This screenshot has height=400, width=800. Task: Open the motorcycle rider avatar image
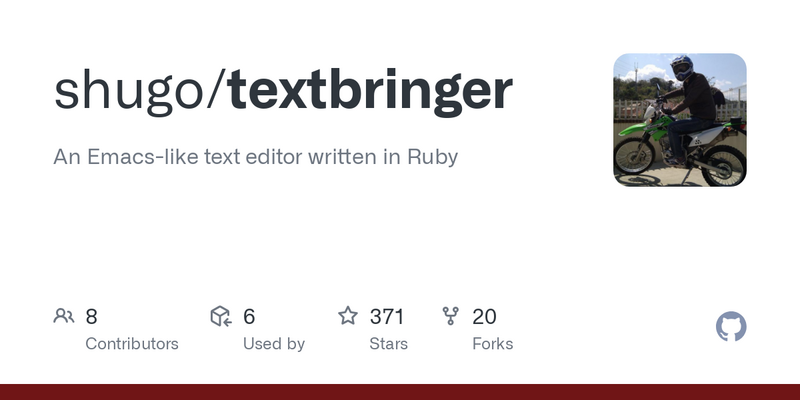coord(680,120)
